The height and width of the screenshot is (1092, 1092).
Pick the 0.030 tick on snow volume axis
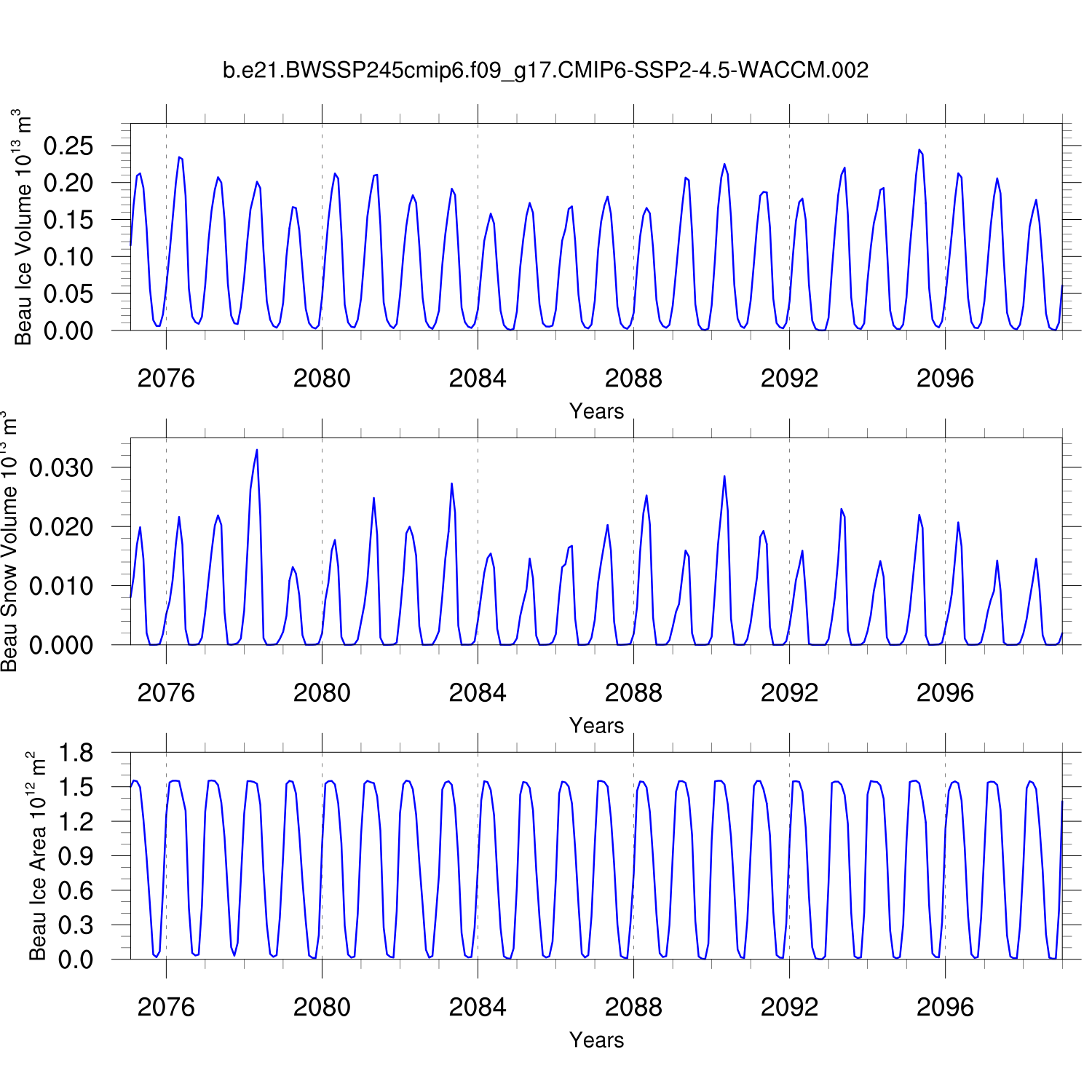click(x=61, y=468)
